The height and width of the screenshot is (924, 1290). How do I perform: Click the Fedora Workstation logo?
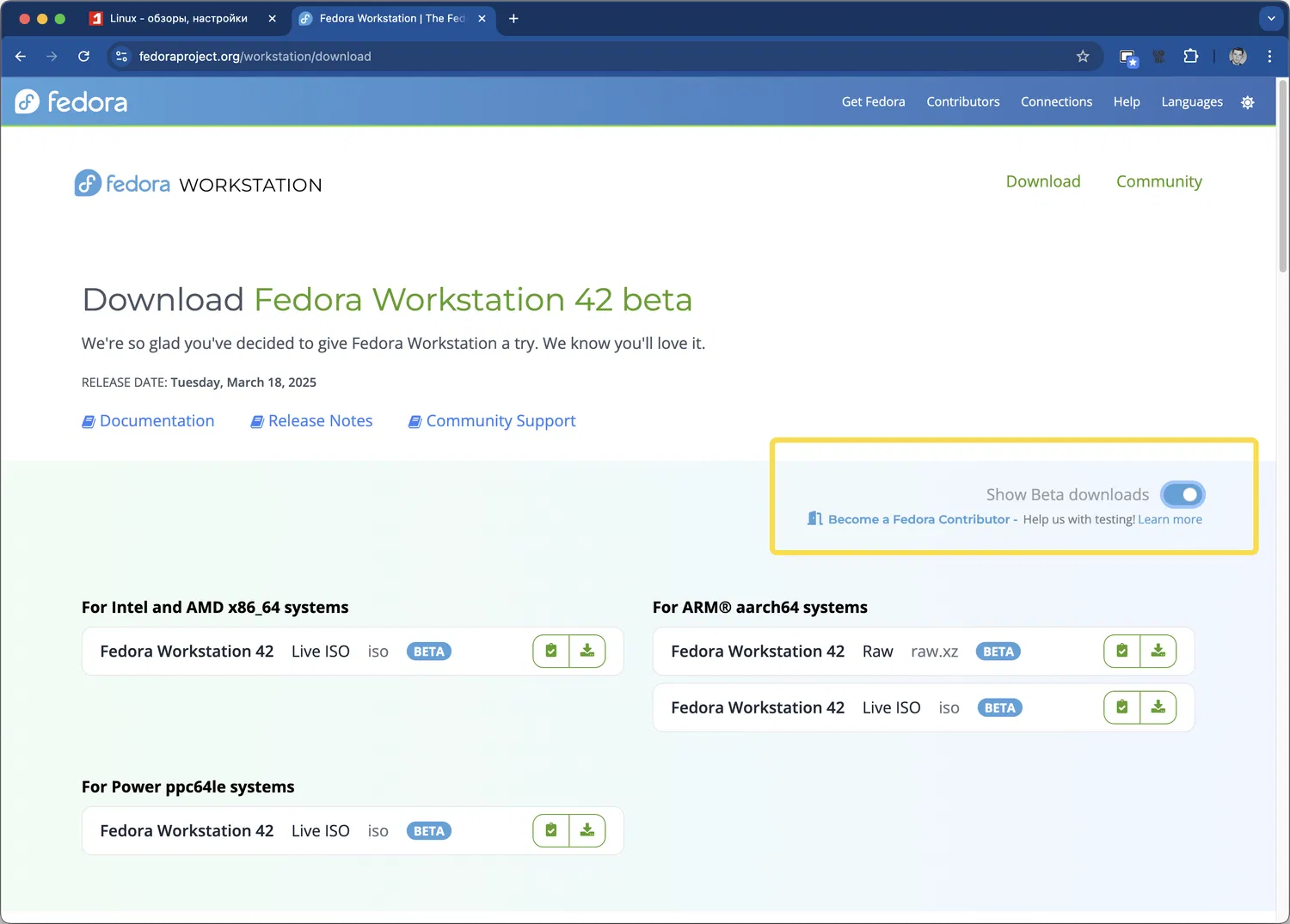point(199,184)
